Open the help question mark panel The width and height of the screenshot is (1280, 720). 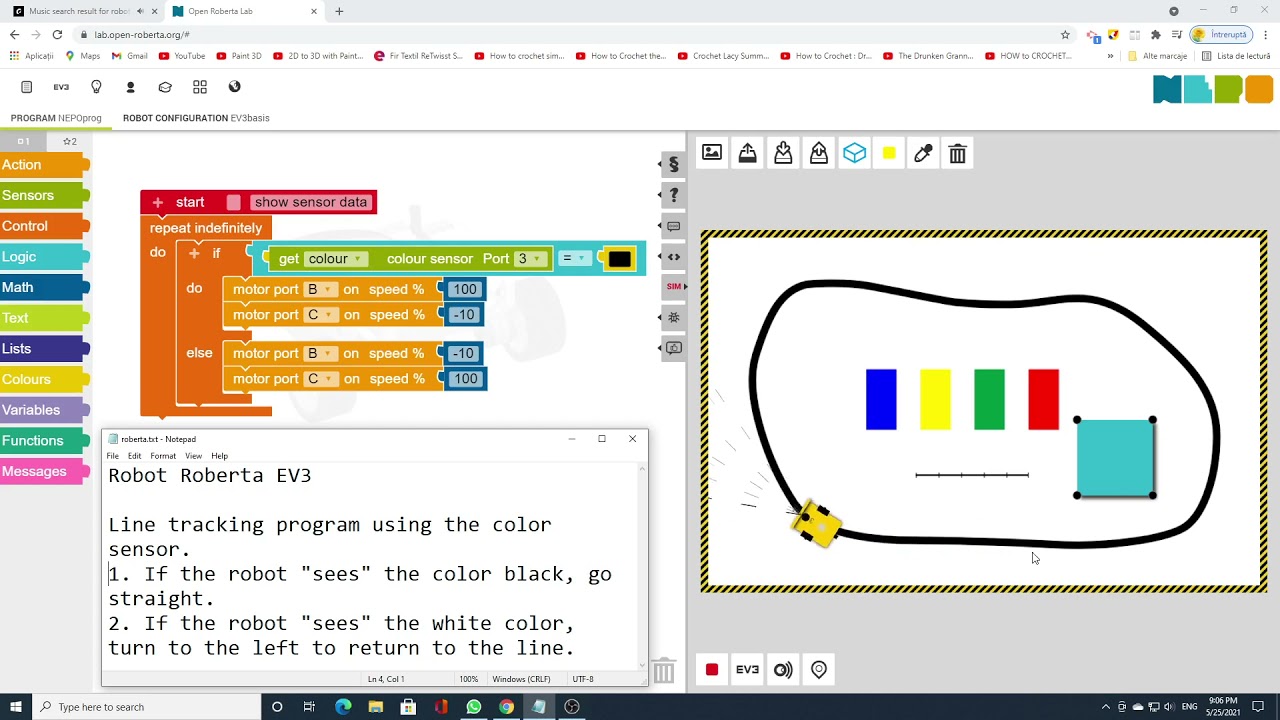pos(673,195)
